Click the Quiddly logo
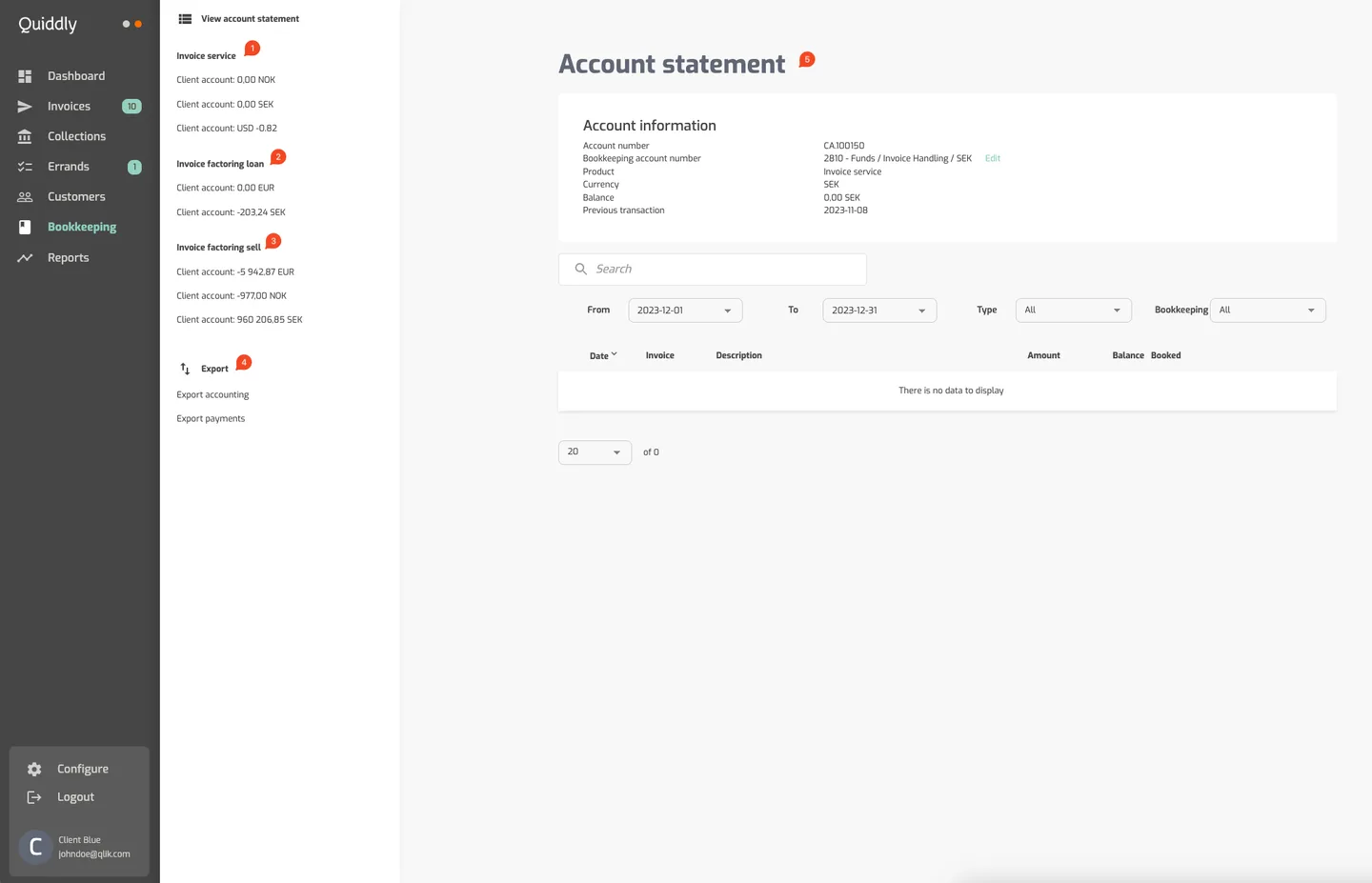Screen dimensions: 1372x883 coord(48,25)
